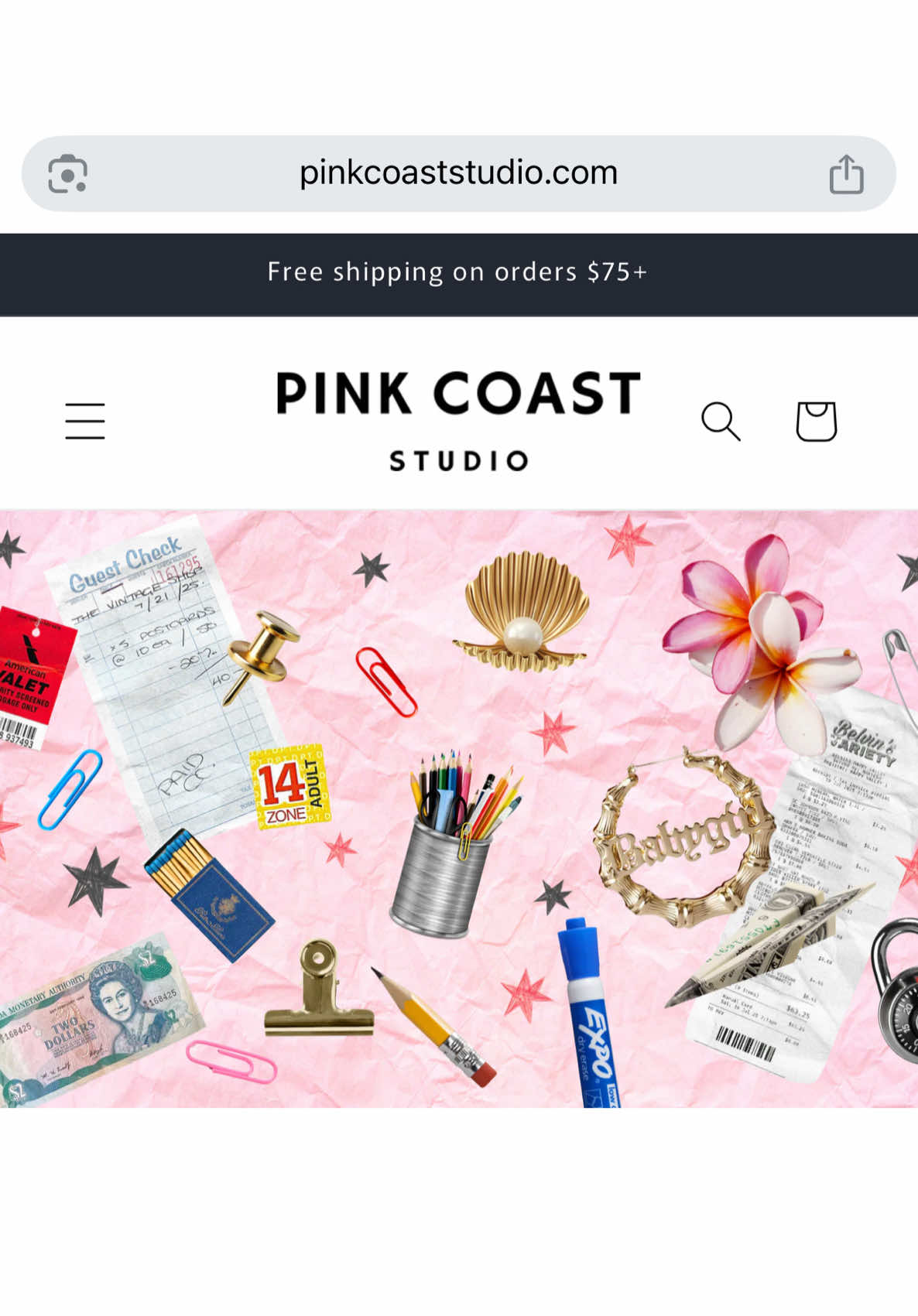Click the Pink Coast Studio logo
This screenshot has width=918, height=1316.
tap(458, 421)
